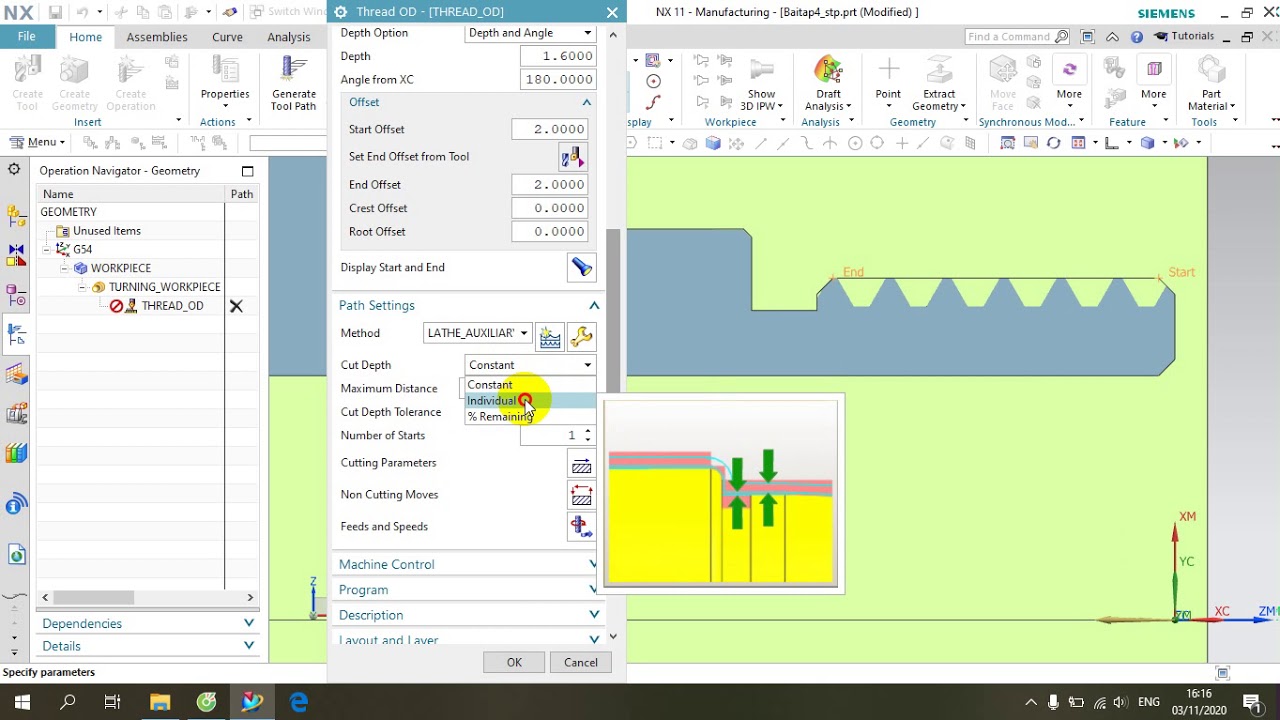Image resolution: width=1280 pixels, height=720 pixels.
Task: Click the edit method wrench icon
Action: tap(581, 336)
